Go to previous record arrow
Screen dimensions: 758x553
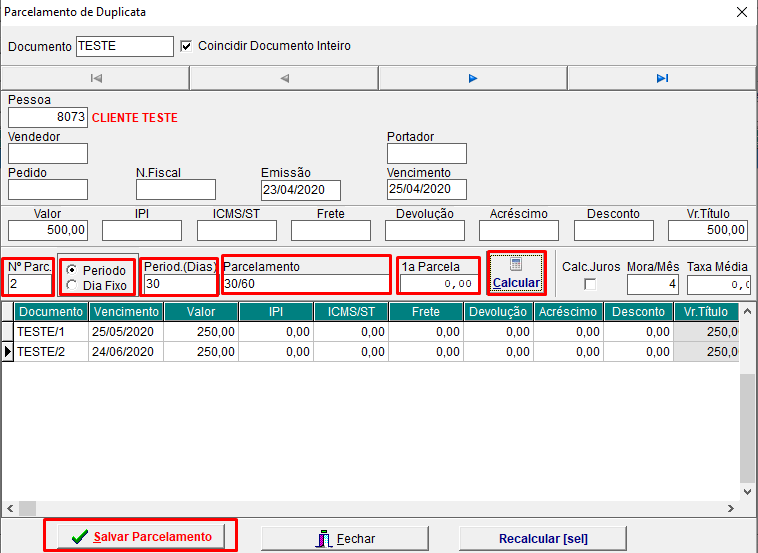pyautogui.click(x=284, y=78)
